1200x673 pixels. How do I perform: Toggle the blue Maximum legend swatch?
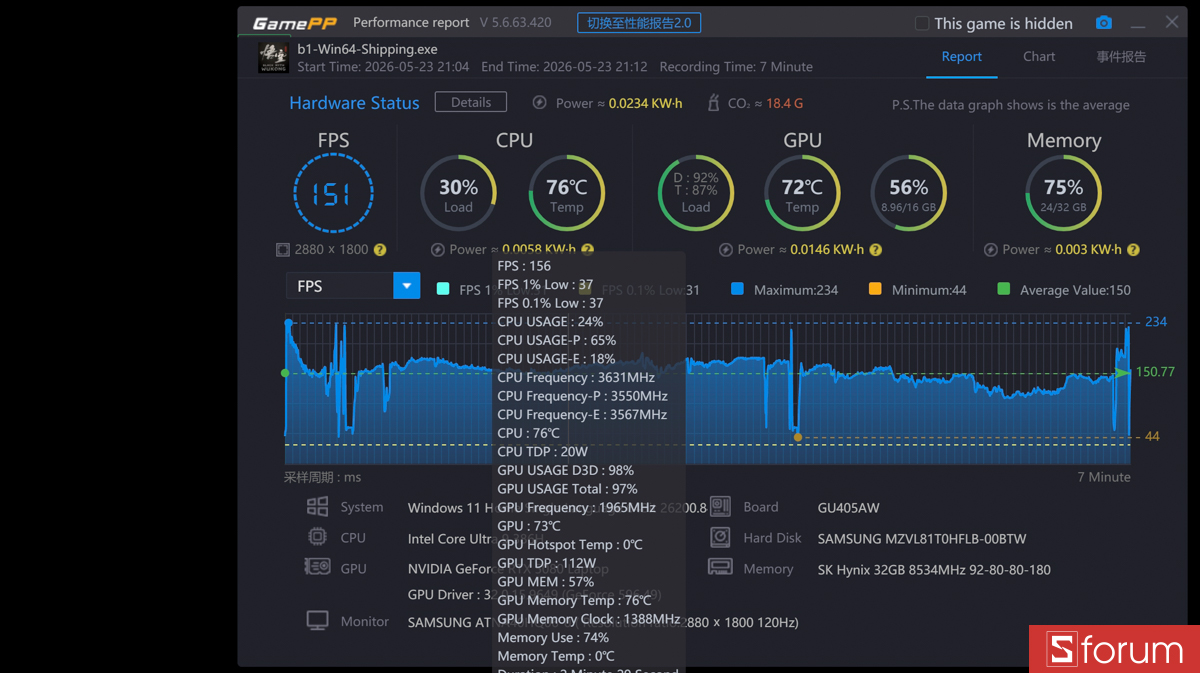tap(737, 289)
